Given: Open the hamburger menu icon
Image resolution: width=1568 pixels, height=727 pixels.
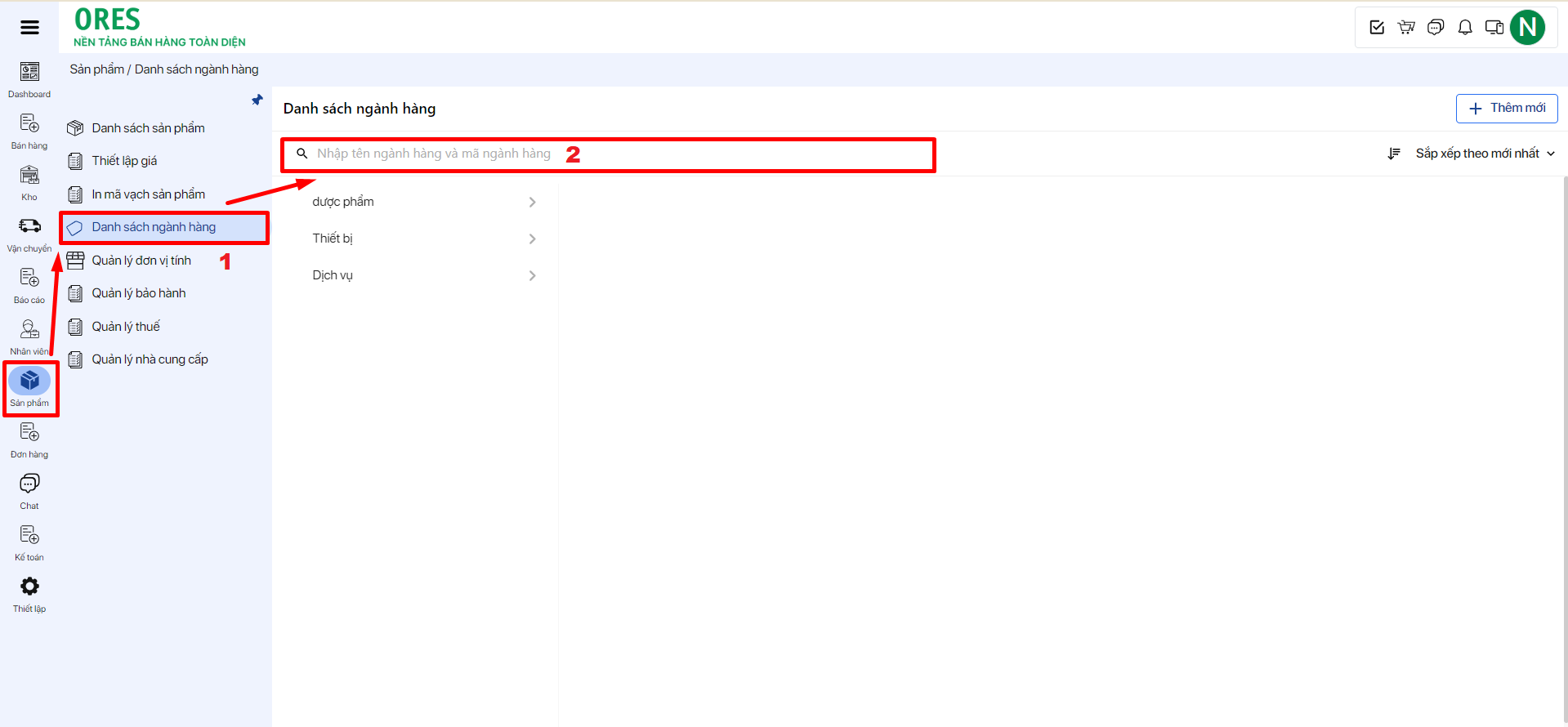Looking at the screenshot, I should click(x=29, y=28).
